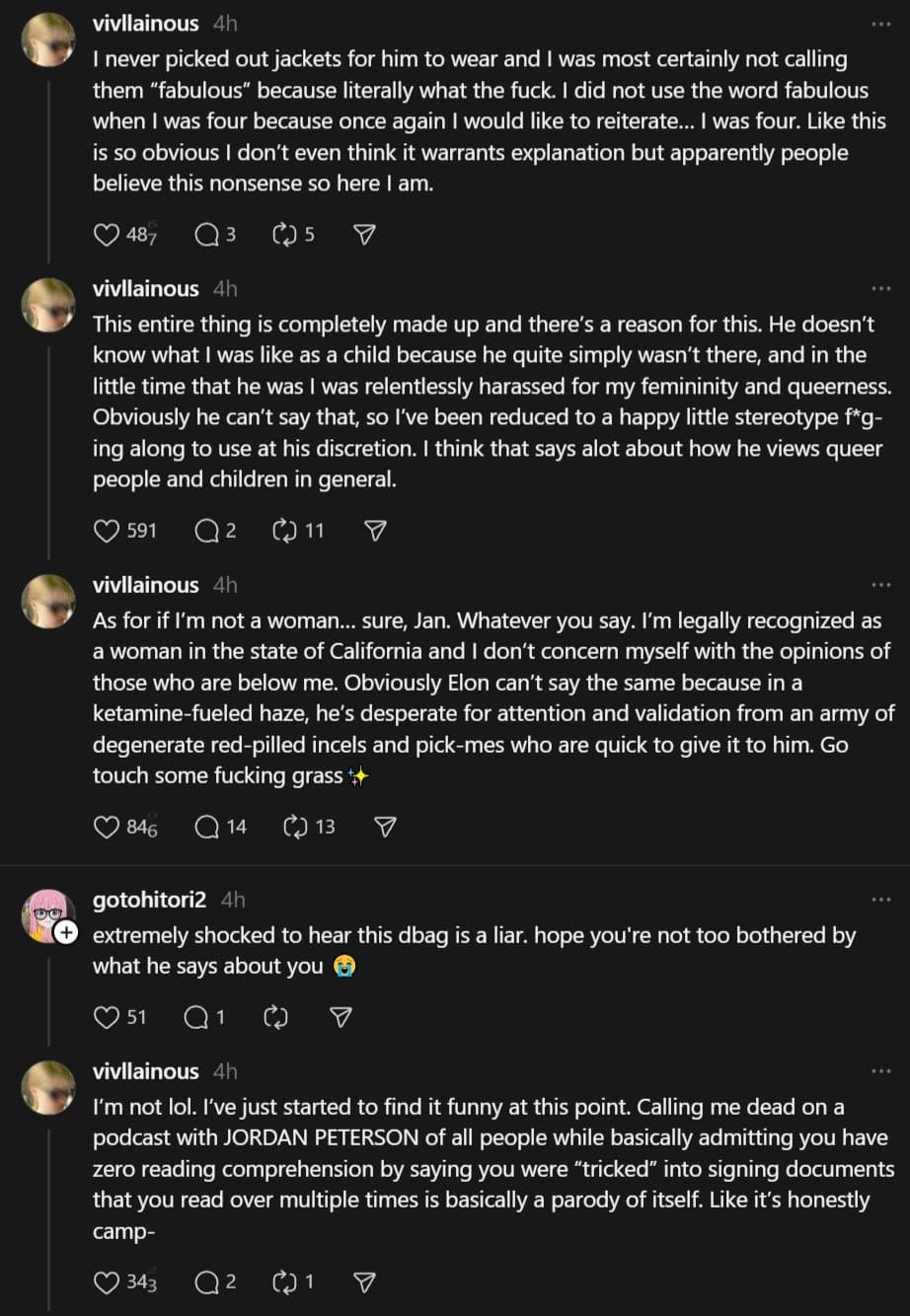This screenshot has height=1316, width=910.
Task: Like the Jordan Peterson podcast reply
Action: click(x=107, y=1282)
